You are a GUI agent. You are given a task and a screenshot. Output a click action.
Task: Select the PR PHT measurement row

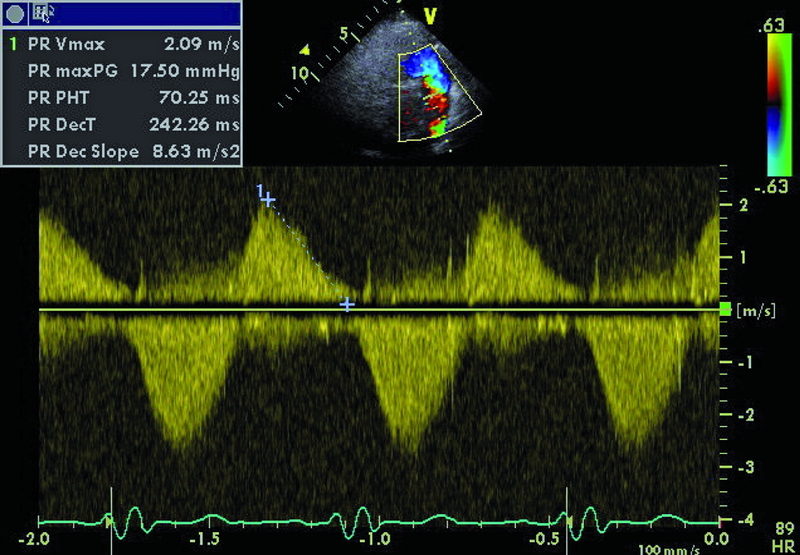coord(125,98)
